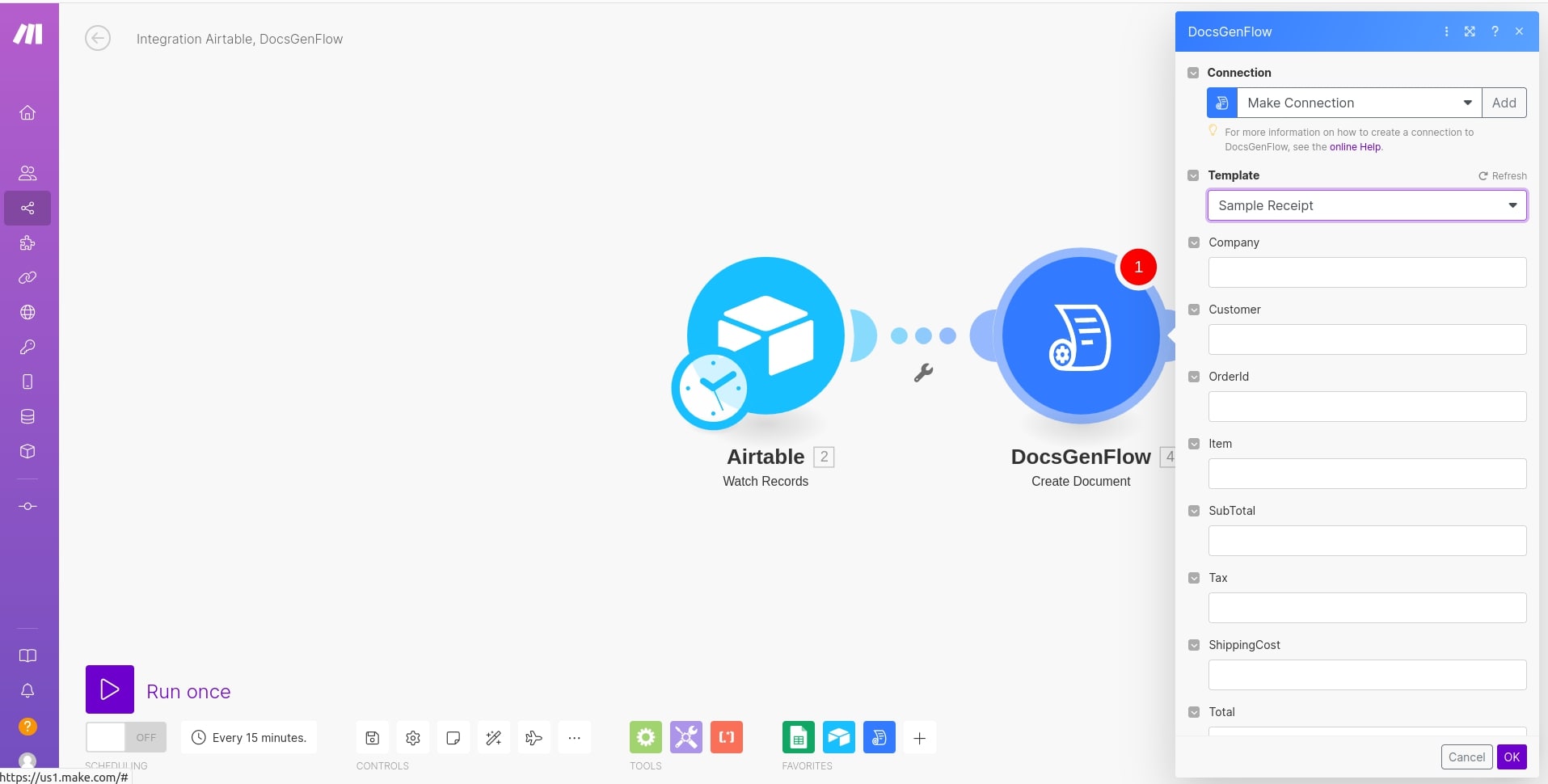Go to Home in the sidebar
The height and width of the screenshot is (784, 1548).
click(27, 112)
